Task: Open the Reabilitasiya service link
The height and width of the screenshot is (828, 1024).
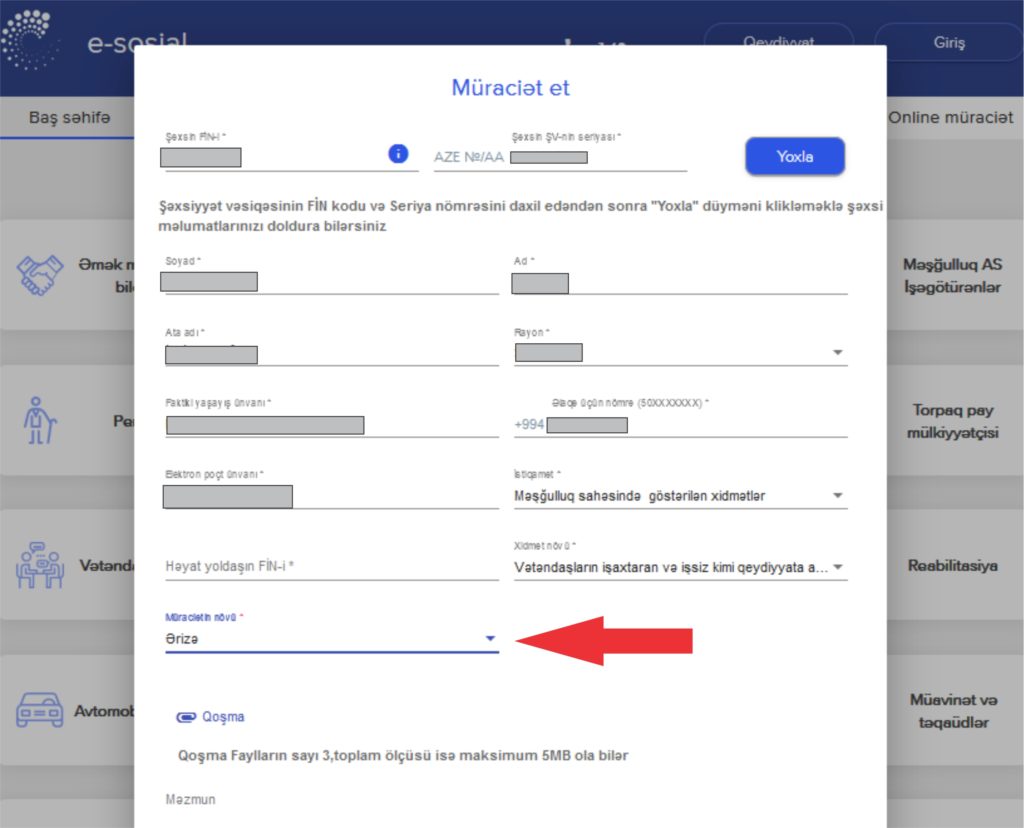Action: [x=952, y=566]
